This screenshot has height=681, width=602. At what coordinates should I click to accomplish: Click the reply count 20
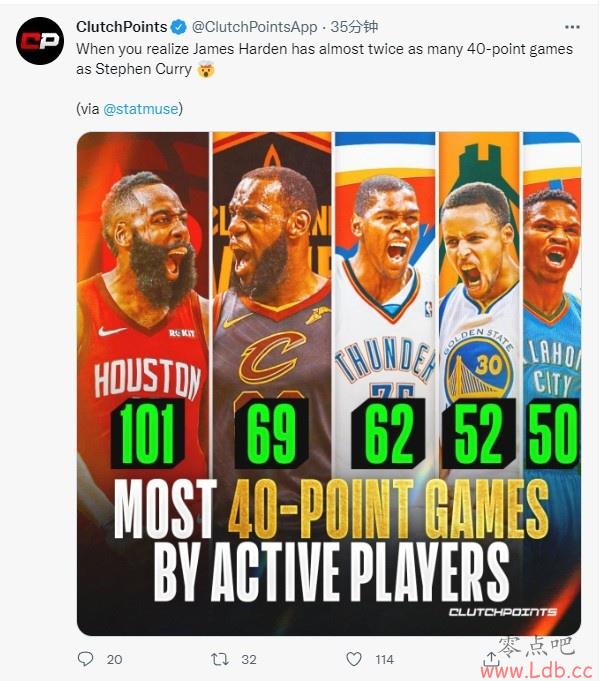click(x=114, y=660)
